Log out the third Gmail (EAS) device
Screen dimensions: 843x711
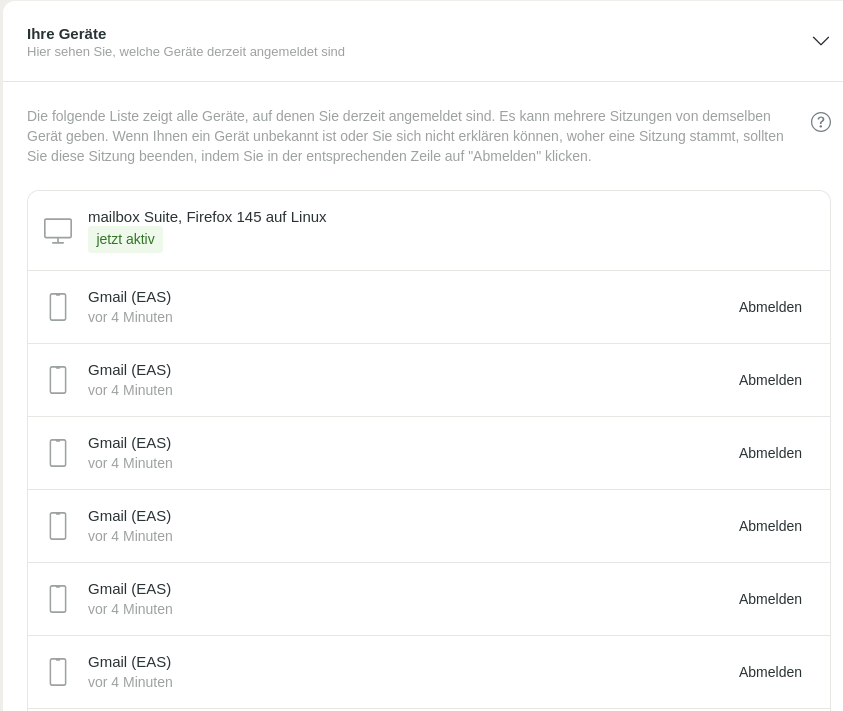(770, 453)
